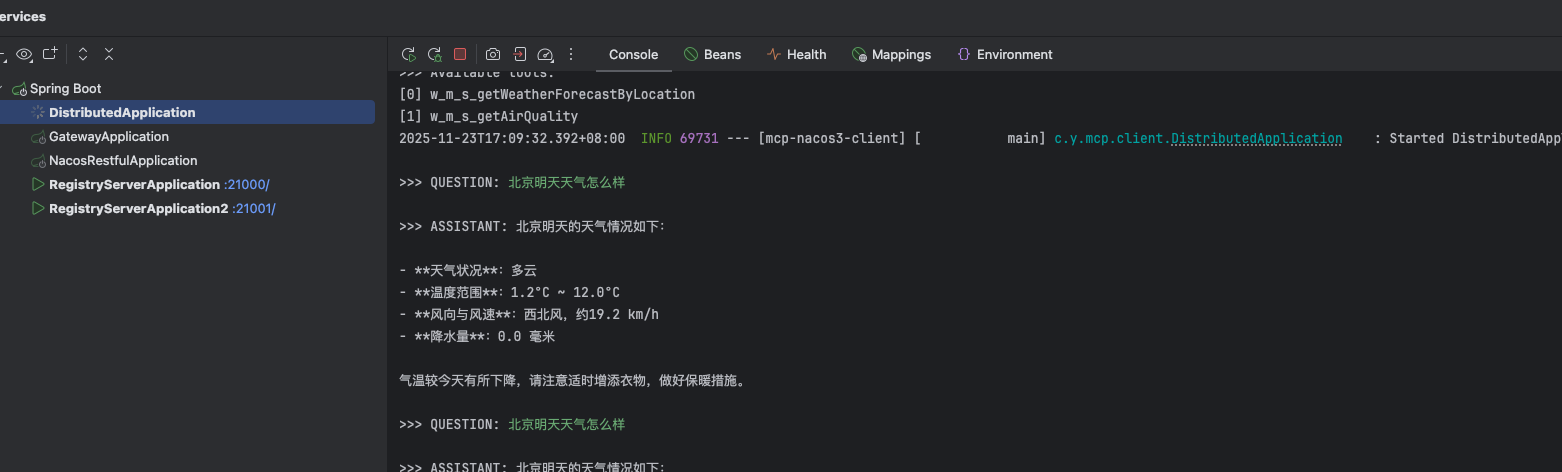Open the profiler gauge dropdown icon
Viewport: 1562px width, 472px height.
[x=545, y=55]
